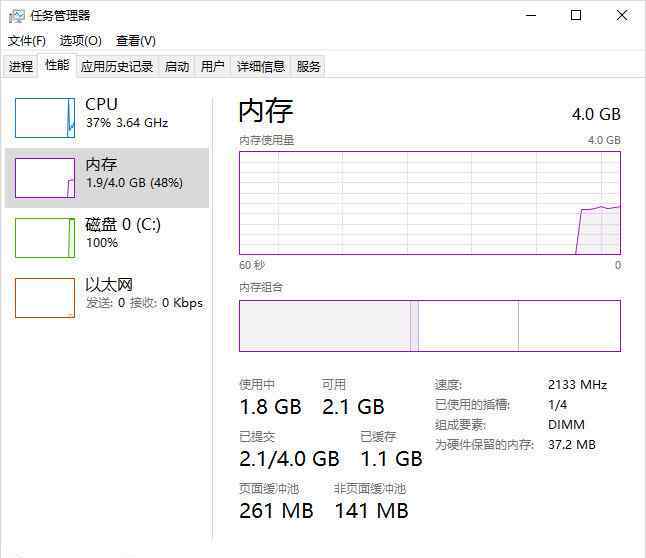The width and height of the screenshot is (646, 558).
Task: Open the 查看(V) menu
Action: point(135,41)
